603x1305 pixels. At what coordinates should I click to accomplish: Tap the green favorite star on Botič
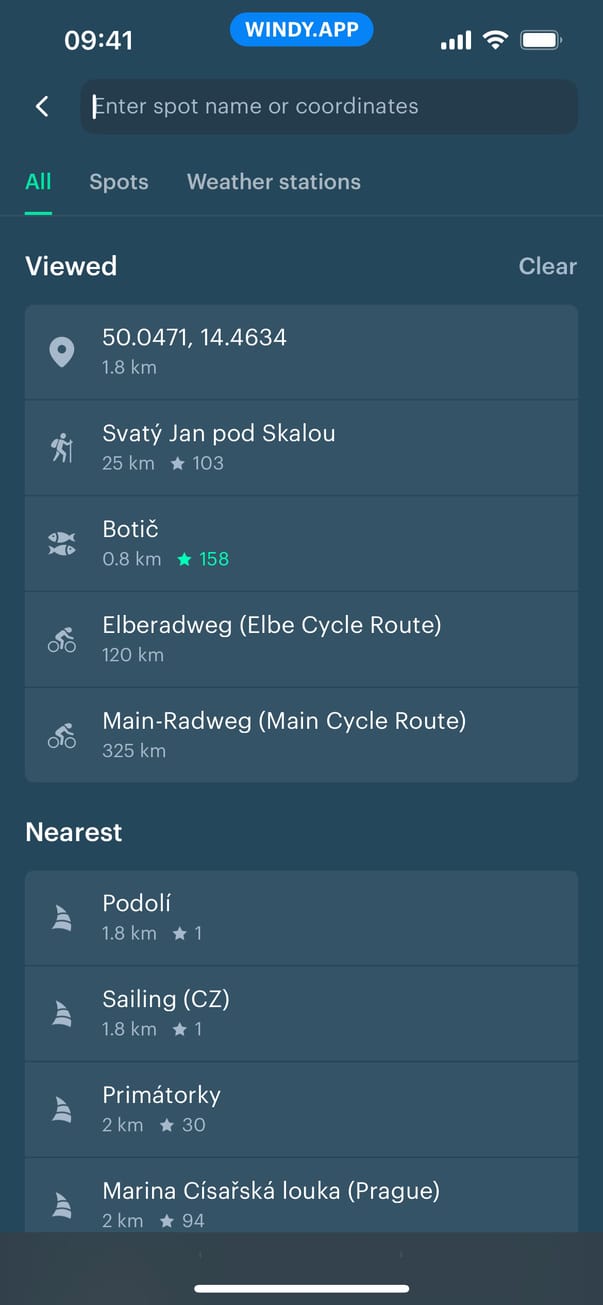click(x=184, y=560)
